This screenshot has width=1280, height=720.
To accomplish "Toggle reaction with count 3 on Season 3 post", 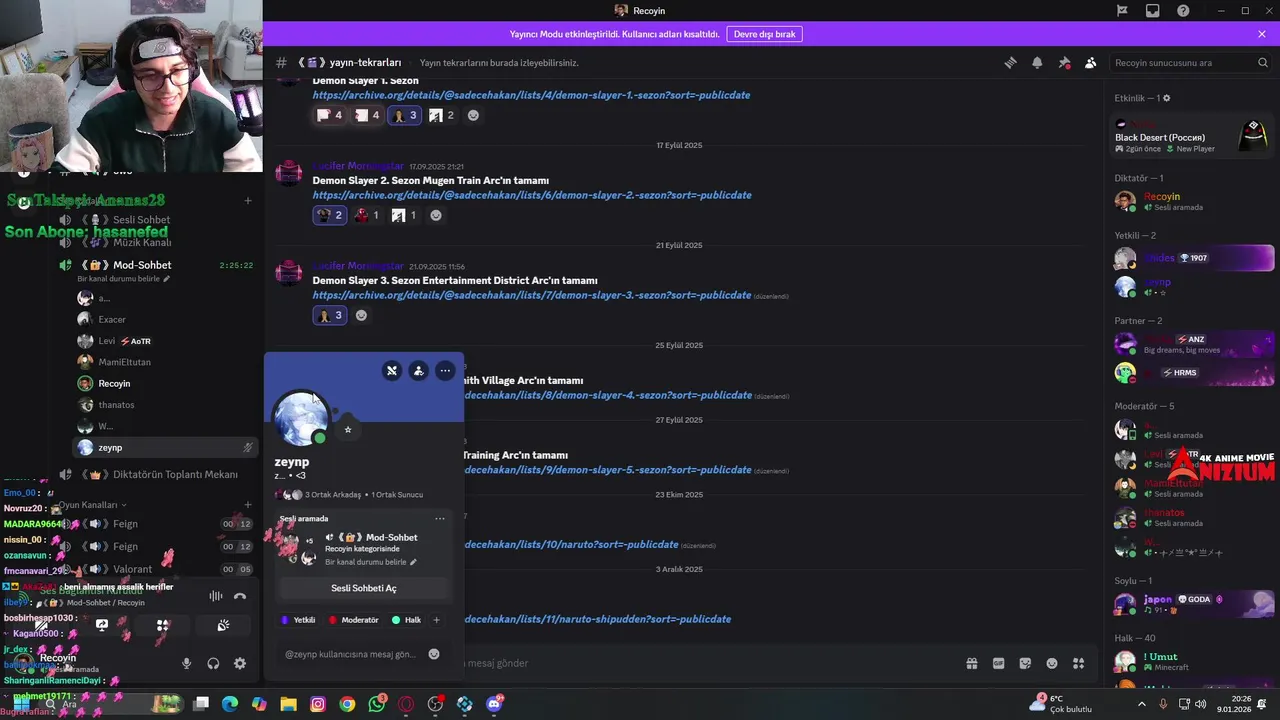I will (x=329, y=315).
